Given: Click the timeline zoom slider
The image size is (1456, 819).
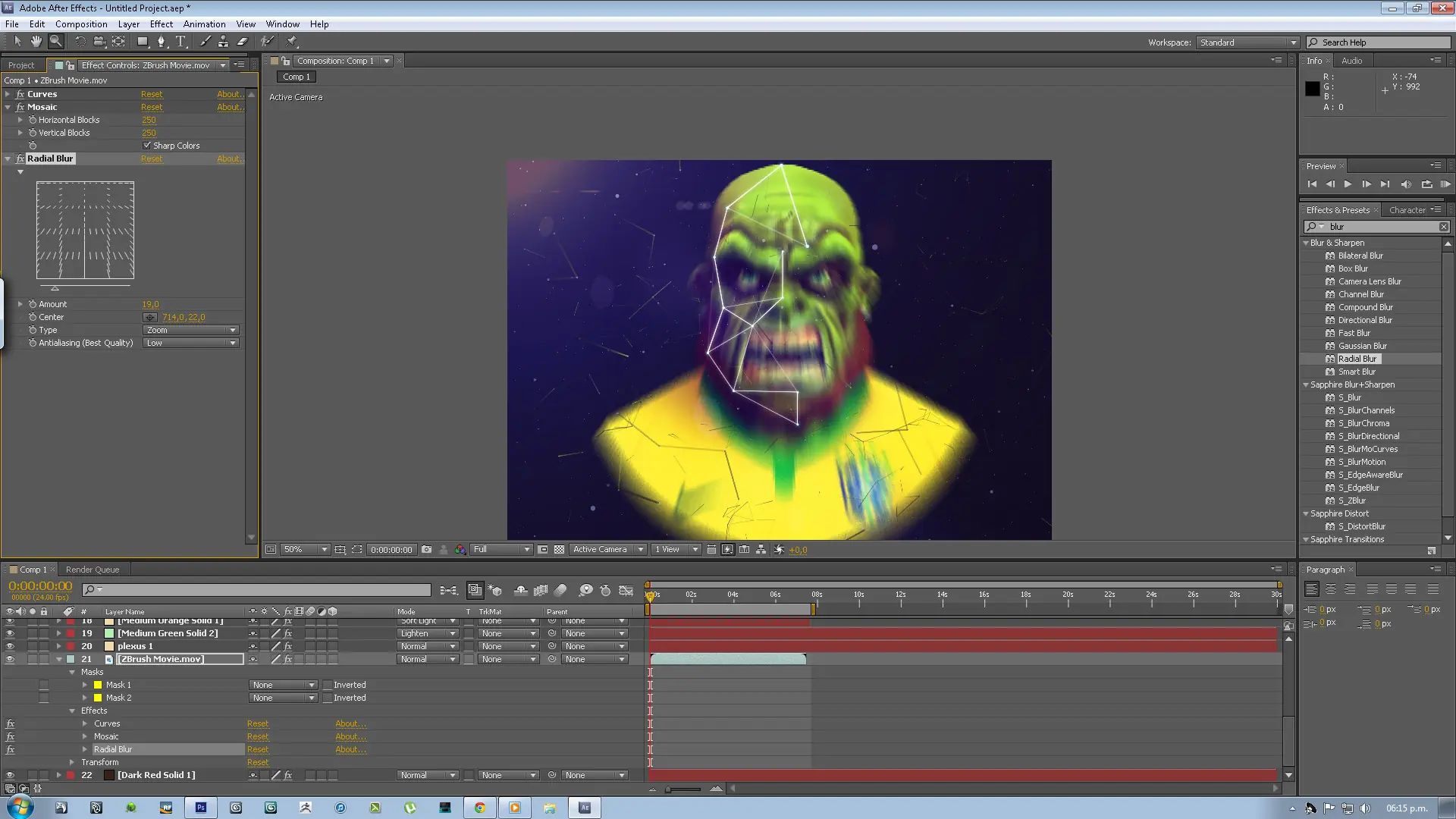Looking at the screenshot, I should point(684,789).
